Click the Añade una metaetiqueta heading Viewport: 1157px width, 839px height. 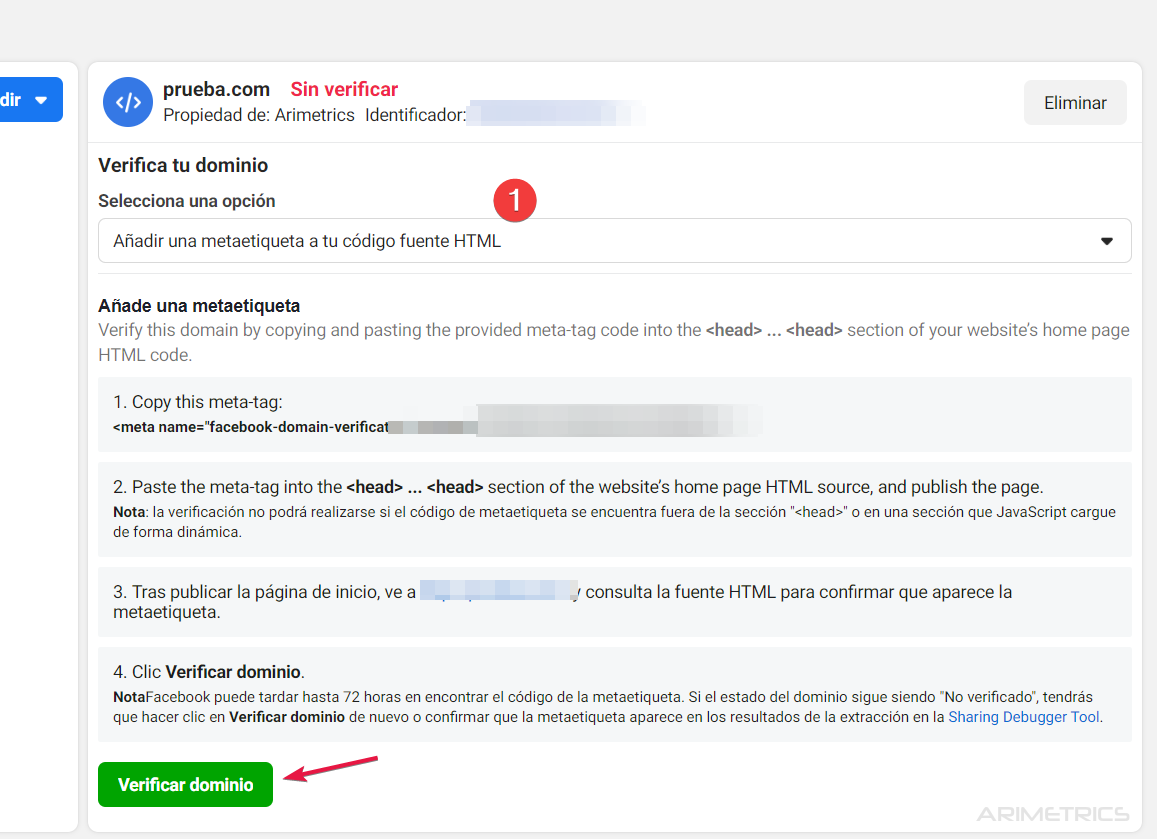pos(199,305)
